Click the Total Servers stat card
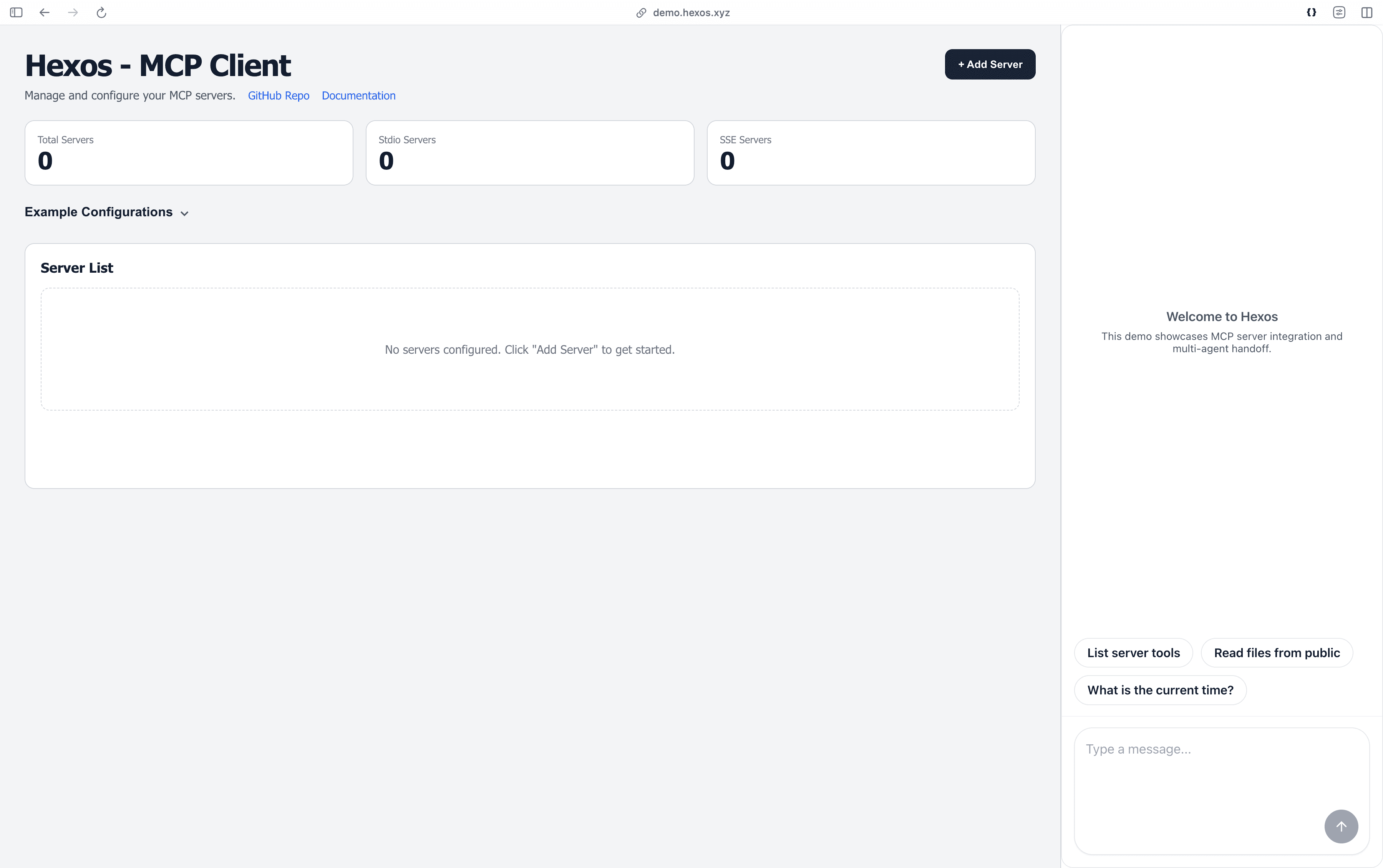Screen dimensions: 1383x868 [189, 153]
